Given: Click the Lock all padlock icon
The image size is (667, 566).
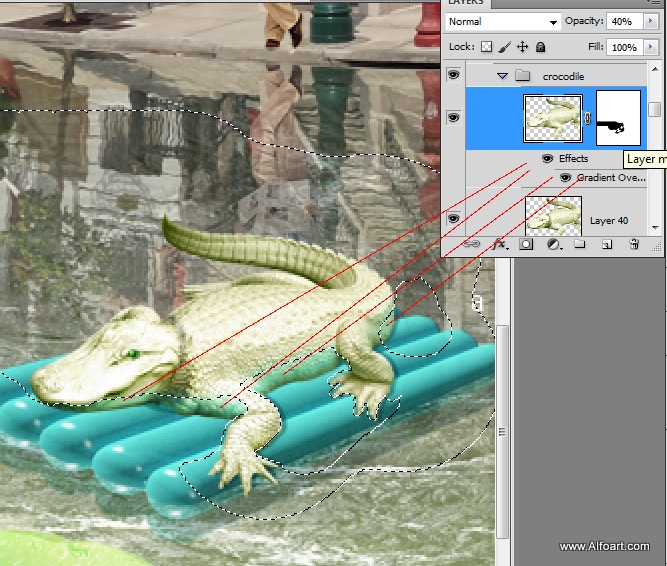Looking at the screenshot, I should pos(540,47).
